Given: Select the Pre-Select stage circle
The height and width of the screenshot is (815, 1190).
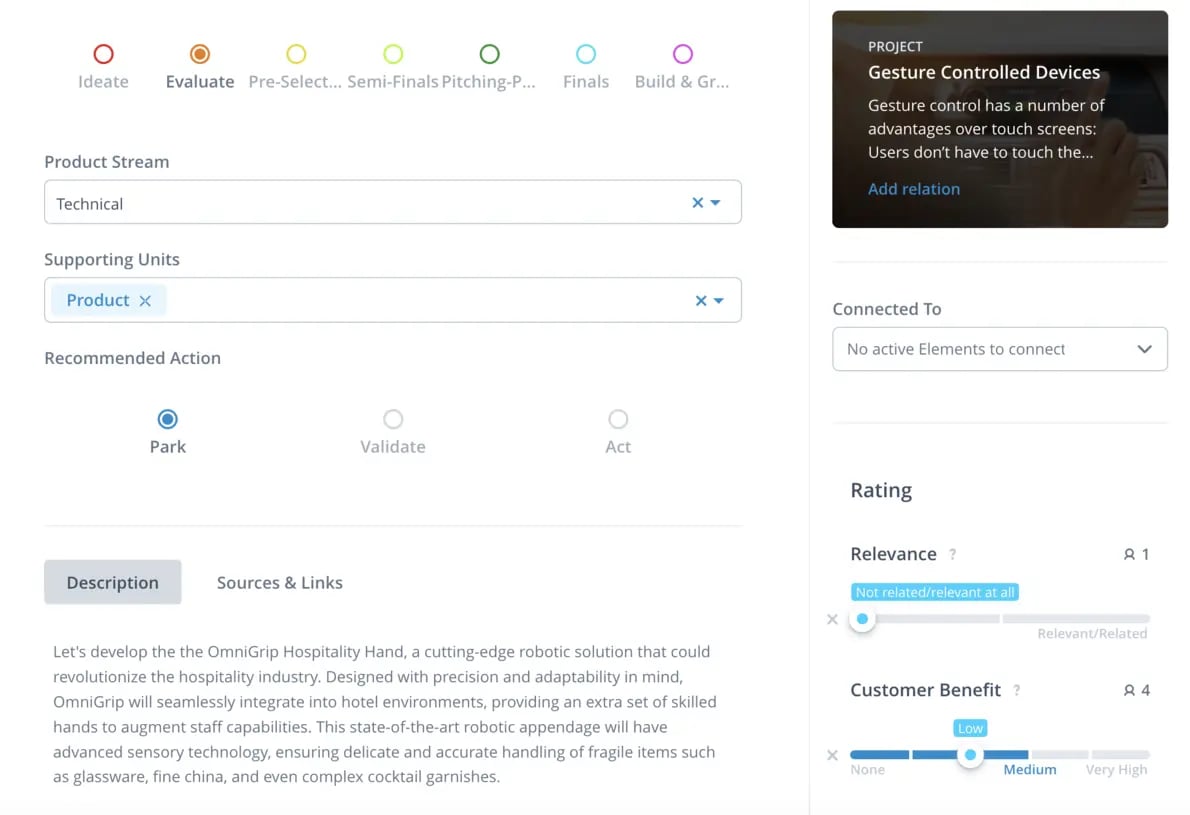Looking at the screenshot, I should tap(296, 54).
